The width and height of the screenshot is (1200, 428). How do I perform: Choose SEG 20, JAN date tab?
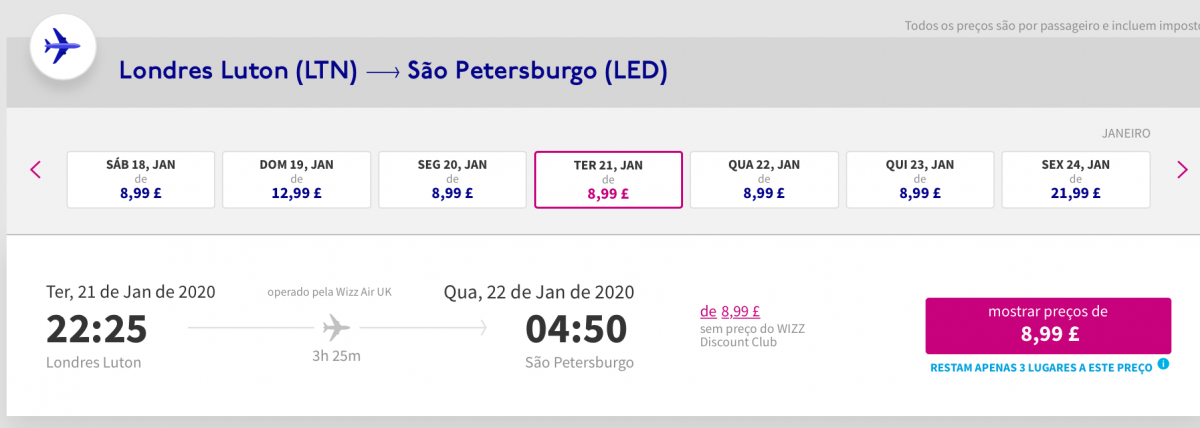tap(453, 180)
